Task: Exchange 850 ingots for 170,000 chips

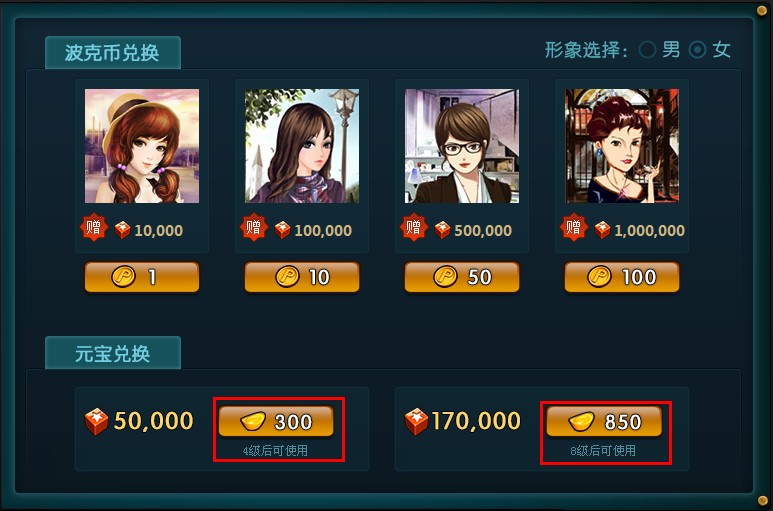Action: tap(604, 421)
